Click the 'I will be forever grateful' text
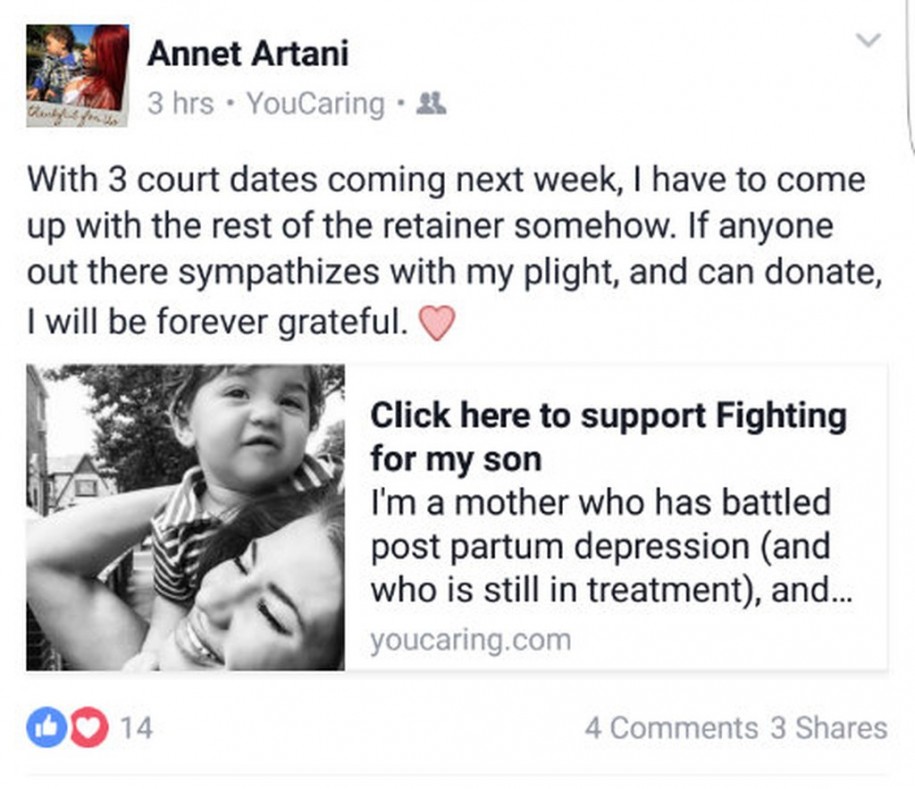This screenshot has width=915, height=789. coord(217,322)
